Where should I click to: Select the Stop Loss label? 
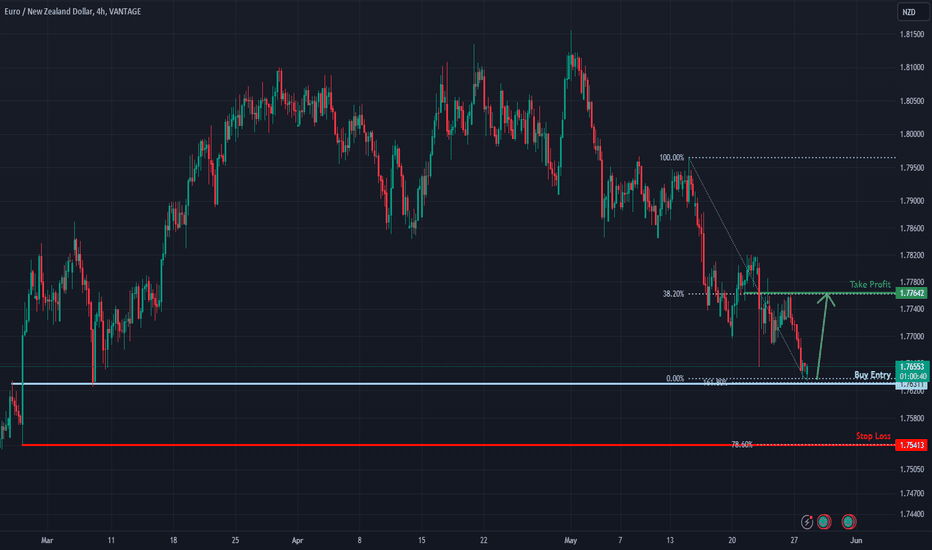click(873, 436)
